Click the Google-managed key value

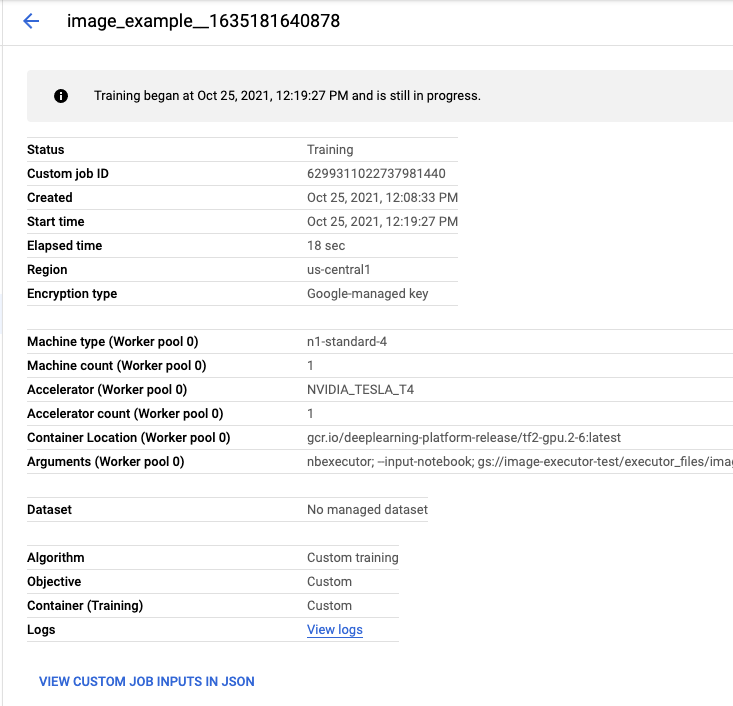pyautogui.click(x=367, y=294)
